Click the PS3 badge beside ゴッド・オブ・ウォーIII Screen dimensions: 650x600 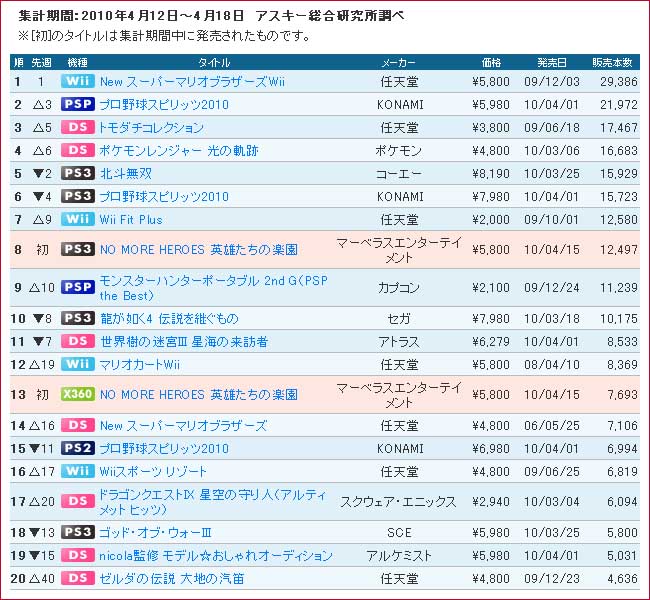tap(78, 532)
